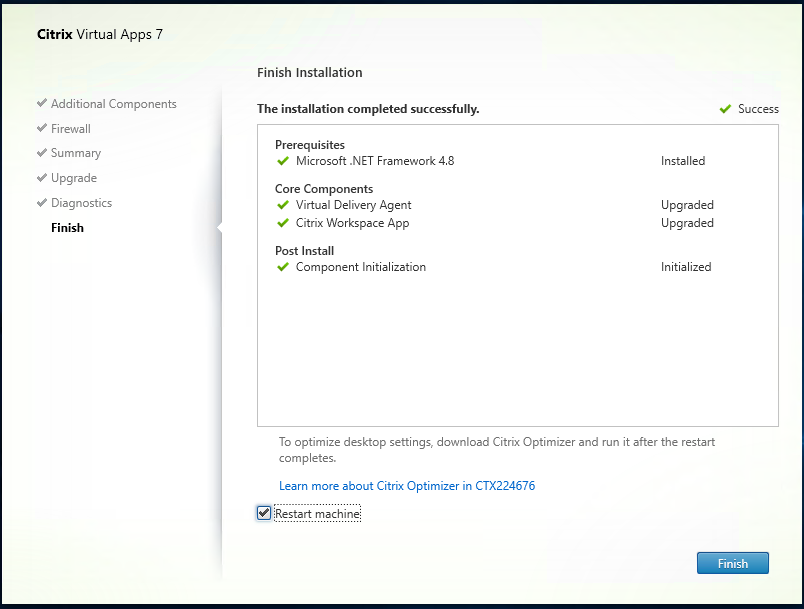Click the green Success checkmark icon
This screenshot has width=804, height=609.
(x=725, y=109)
